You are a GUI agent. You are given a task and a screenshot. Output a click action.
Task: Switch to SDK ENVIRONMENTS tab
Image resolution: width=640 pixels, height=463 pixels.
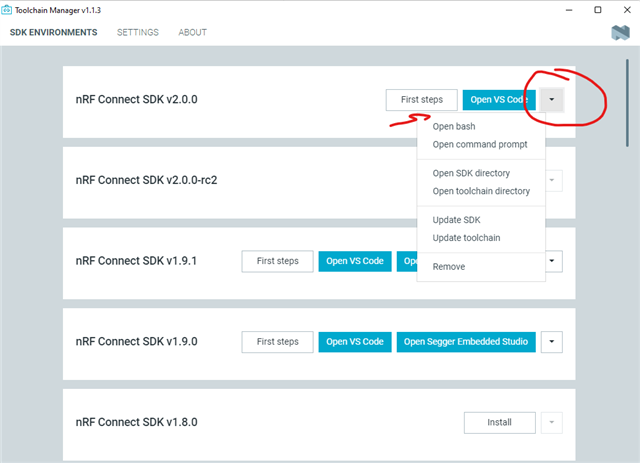[x=53, y=32]
